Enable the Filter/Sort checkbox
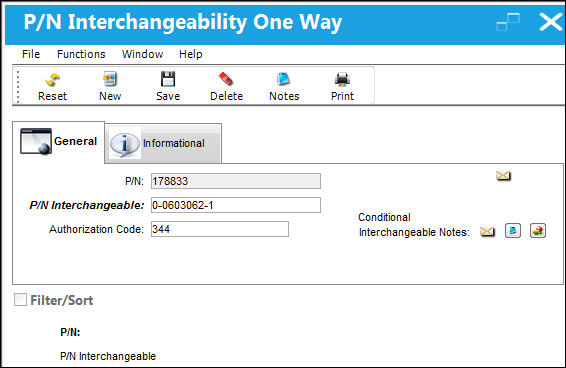This screenshot has height=368, width=566. pos(20,300)
